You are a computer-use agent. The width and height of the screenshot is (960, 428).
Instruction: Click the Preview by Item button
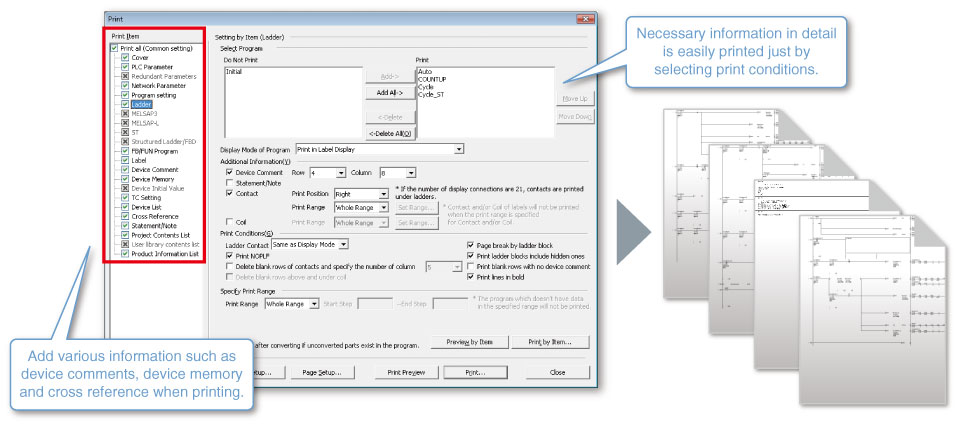(470, 342)
